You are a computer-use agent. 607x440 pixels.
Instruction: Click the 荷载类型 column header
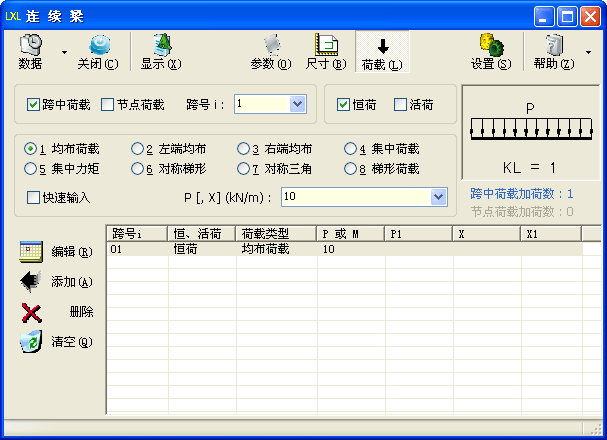tap(276, 234)
